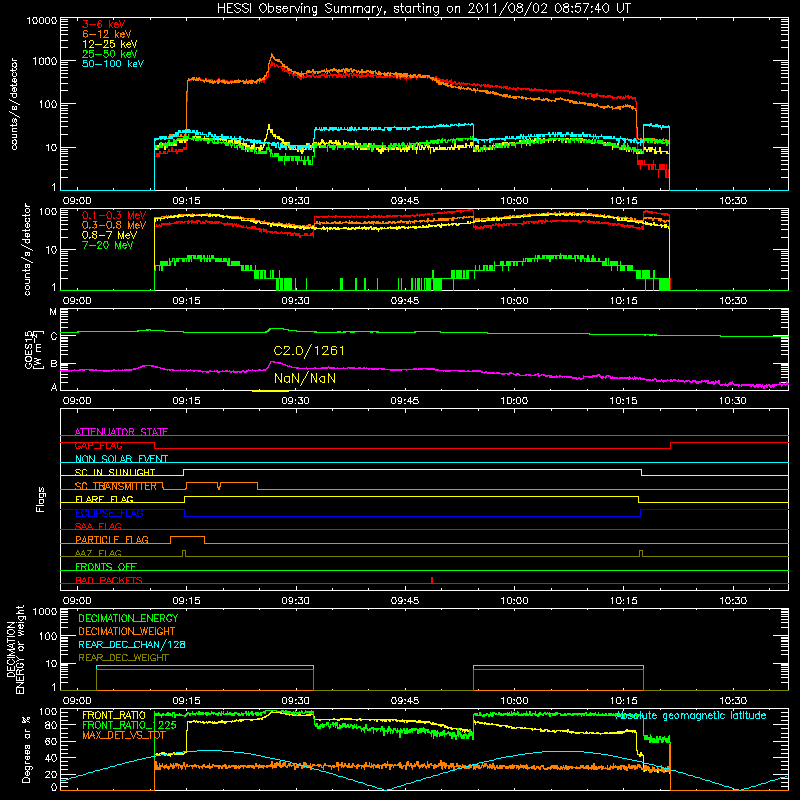Select the AAZ_FLAG label
This screenshot has width=800, height=800.
[98, 553]
